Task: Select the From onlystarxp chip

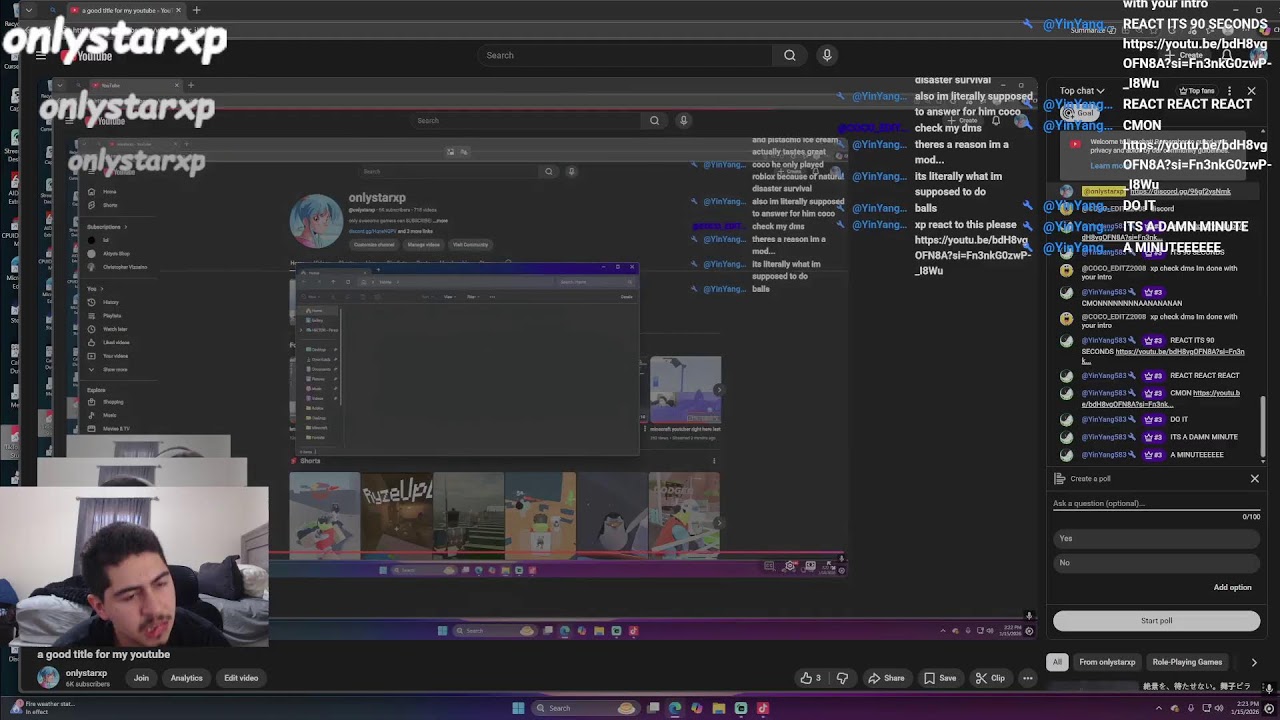Action: coord(1107,662)
